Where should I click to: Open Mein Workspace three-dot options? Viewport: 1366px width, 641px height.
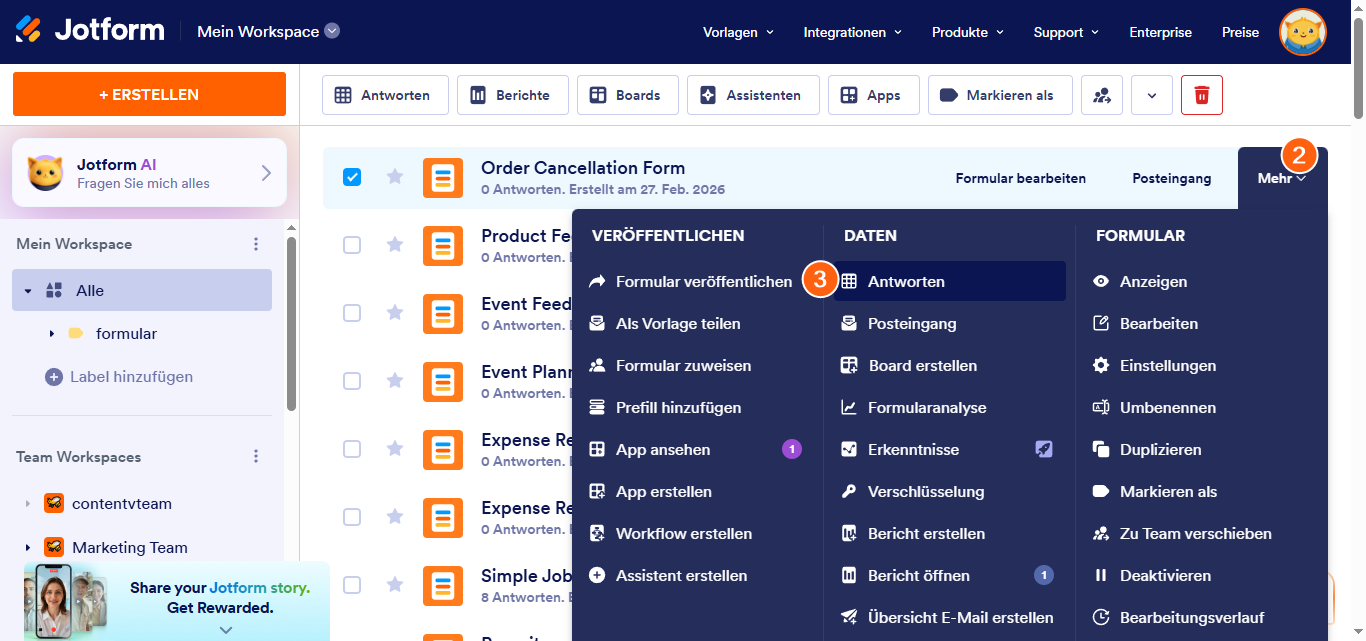pos(256,244)
